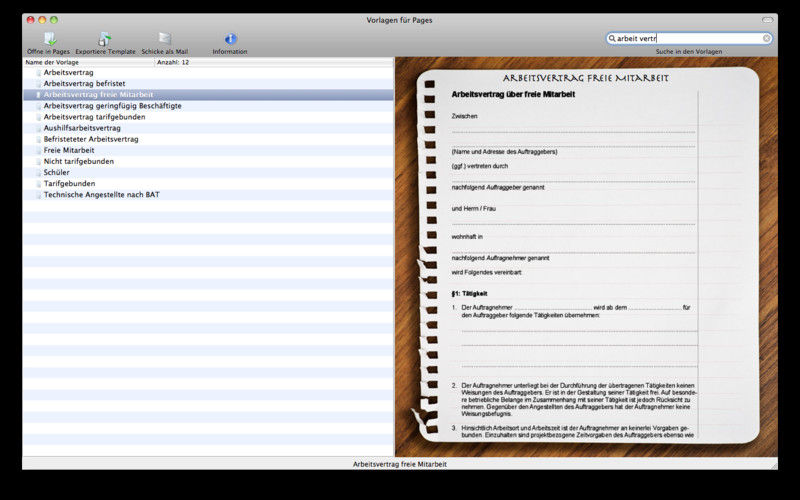Select the Schüler template row

tap(208, 172)
